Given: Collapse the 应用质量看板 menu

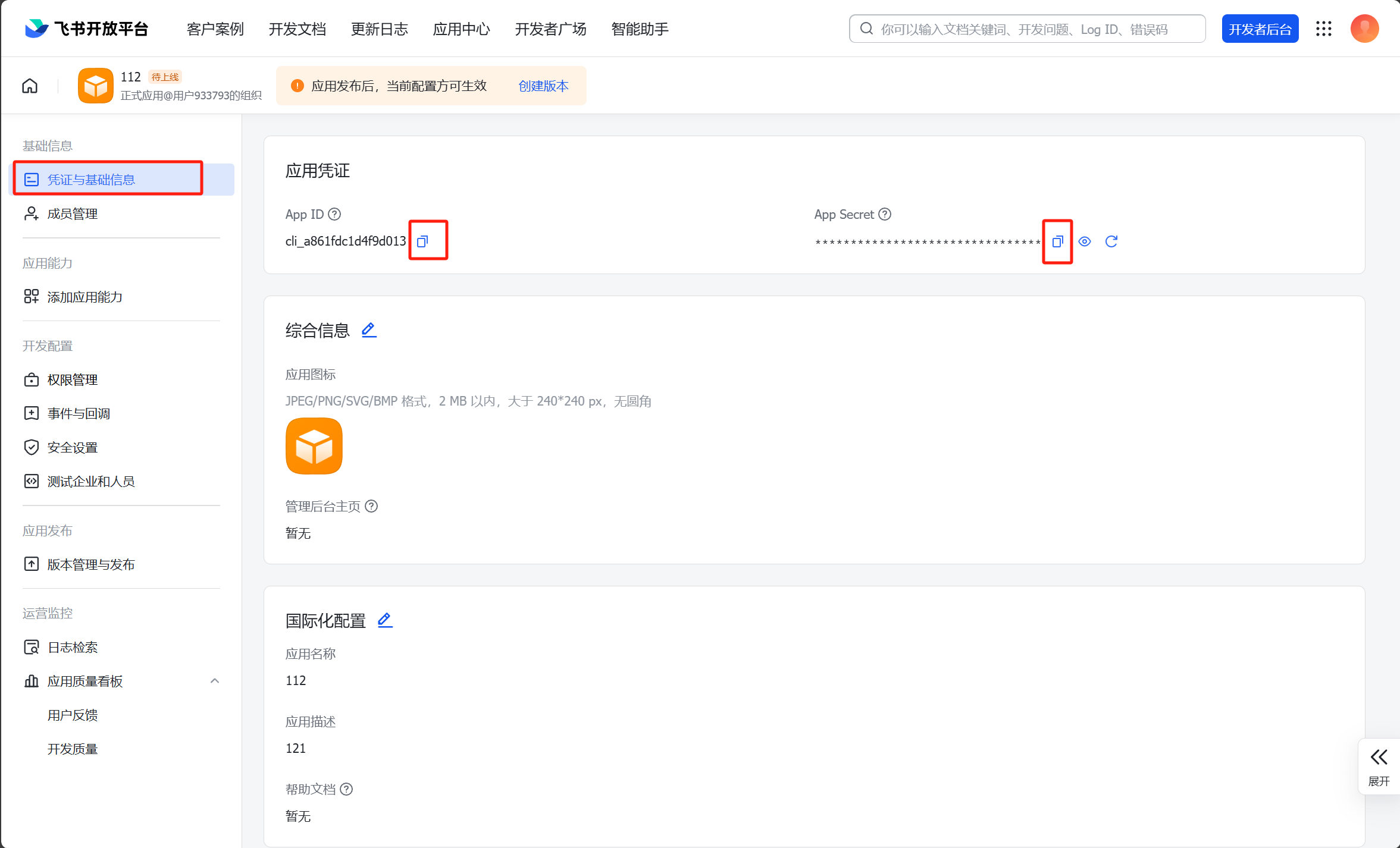Looking at the screenshot, I should tap(215, 681).
